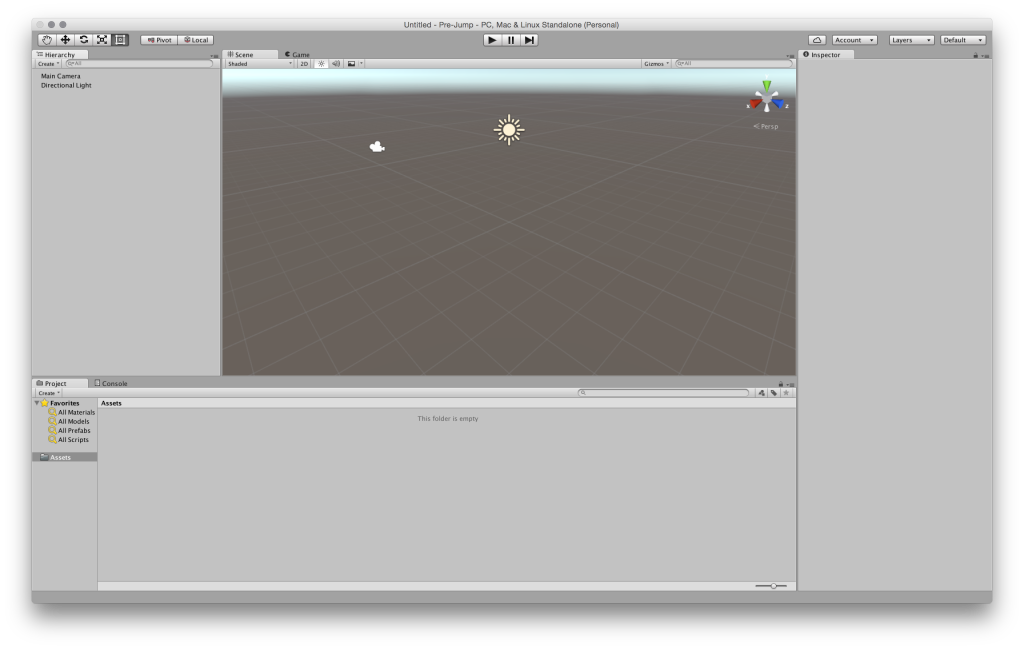The width and height of the screenshot is (1024, 649).
Task: Click the scene lighting toggle icon
Action: coord(320,63)
